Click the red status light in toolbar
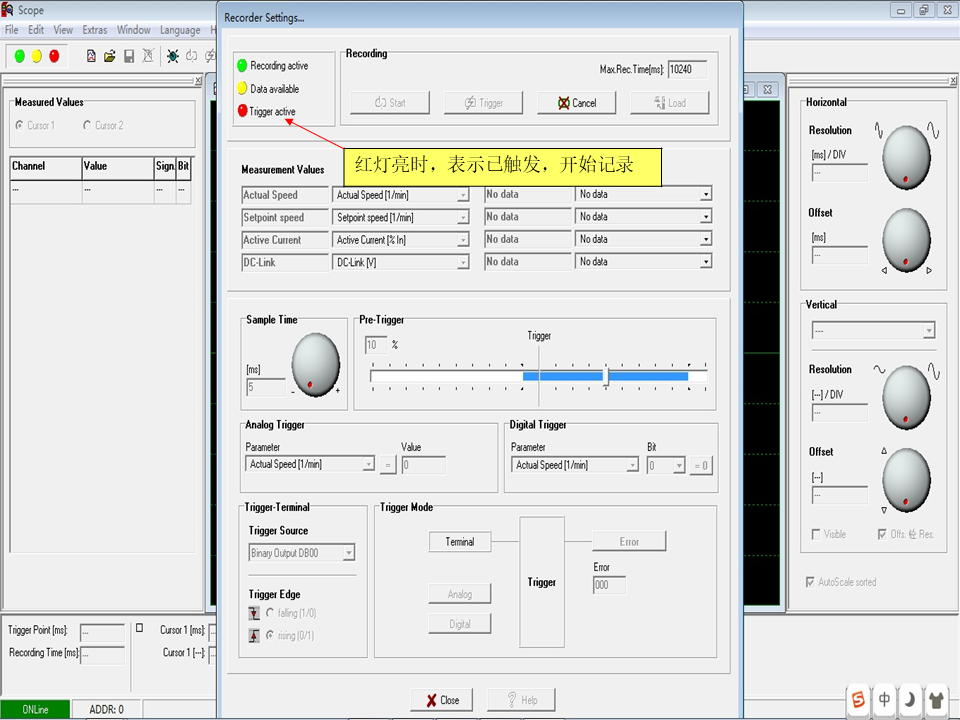This screenshot has width=960, height=720. 54,56
